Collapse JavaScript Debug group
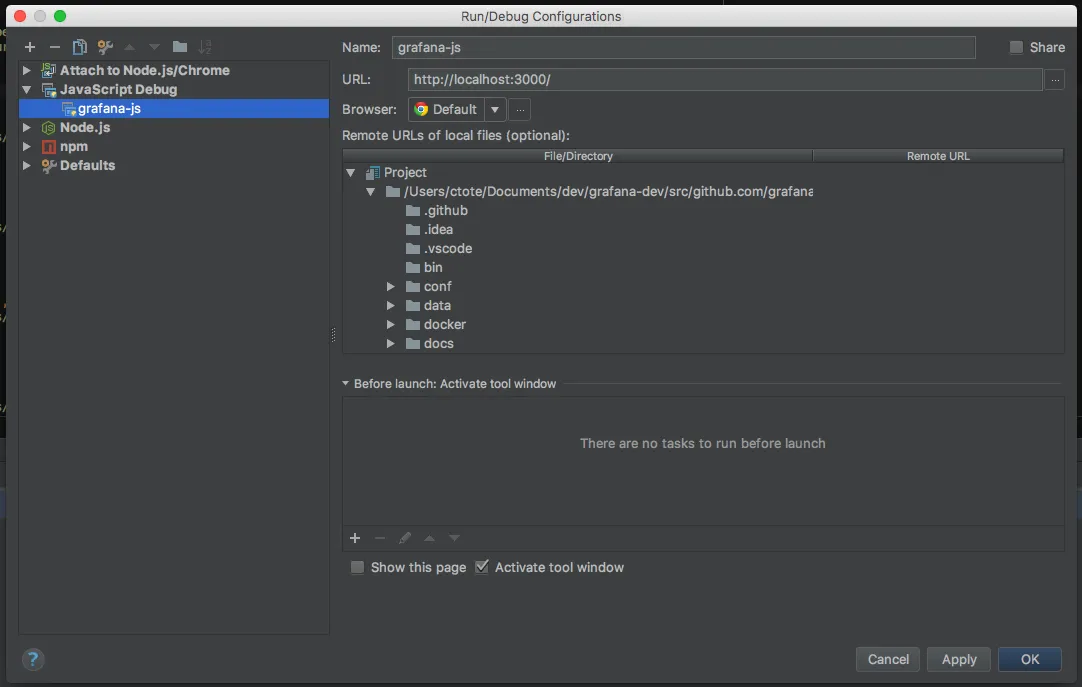 click(26, 90)
